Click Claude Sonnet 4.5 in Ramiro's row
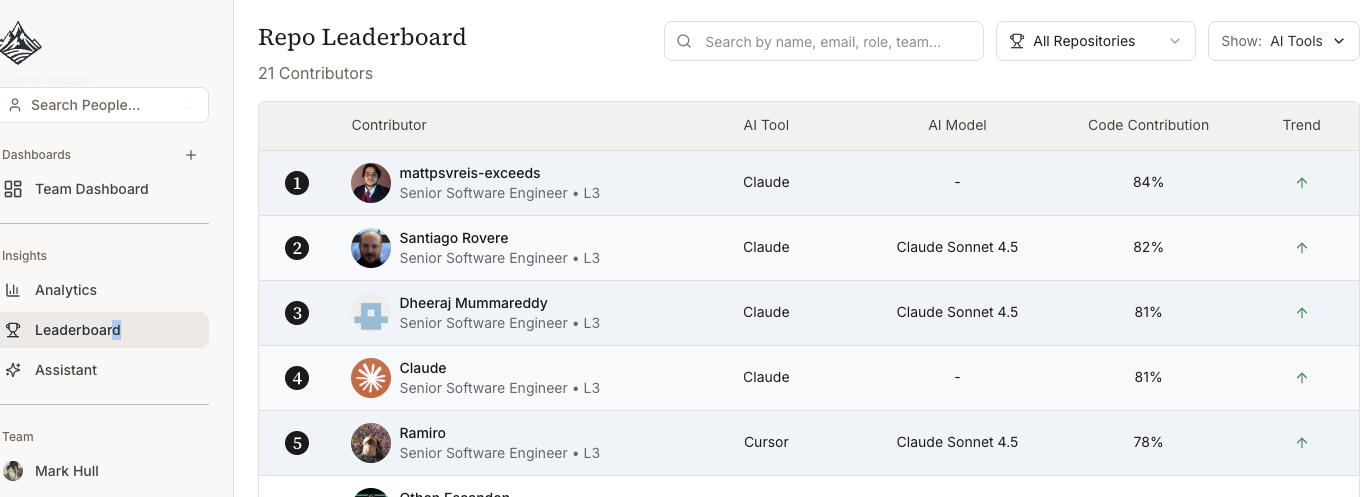 tap(957, 442)
